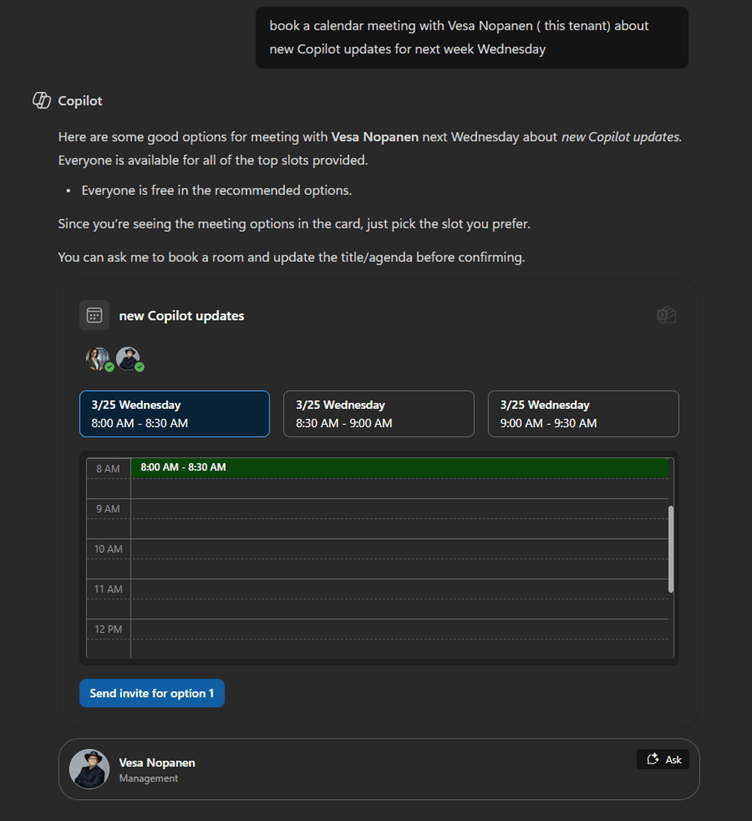Screen dimensions: 752x821
Task: Click the Ask button on the profile card
Action: [663, 759]
